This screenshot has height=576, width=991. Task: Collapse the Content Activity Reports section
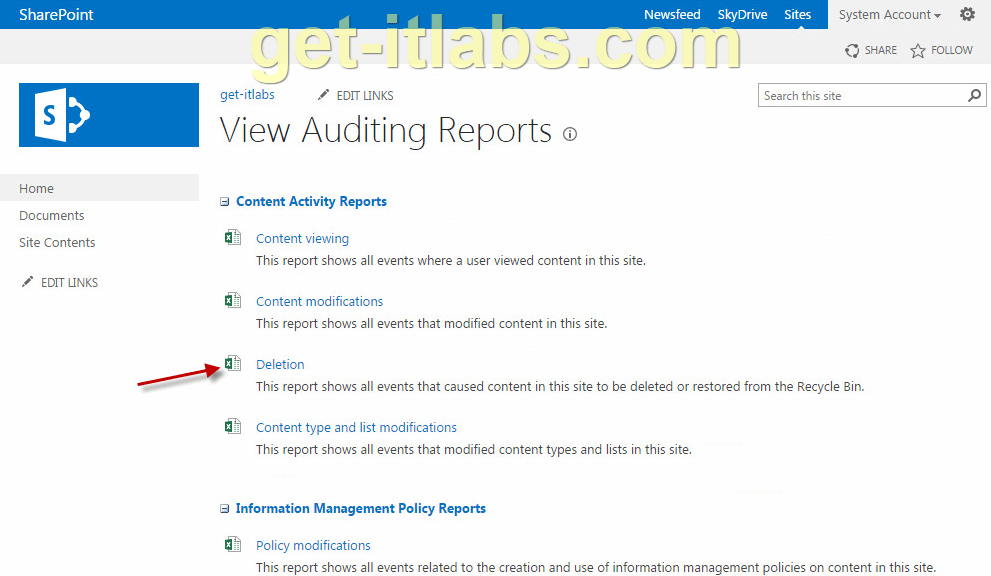[x=224, y=202]
